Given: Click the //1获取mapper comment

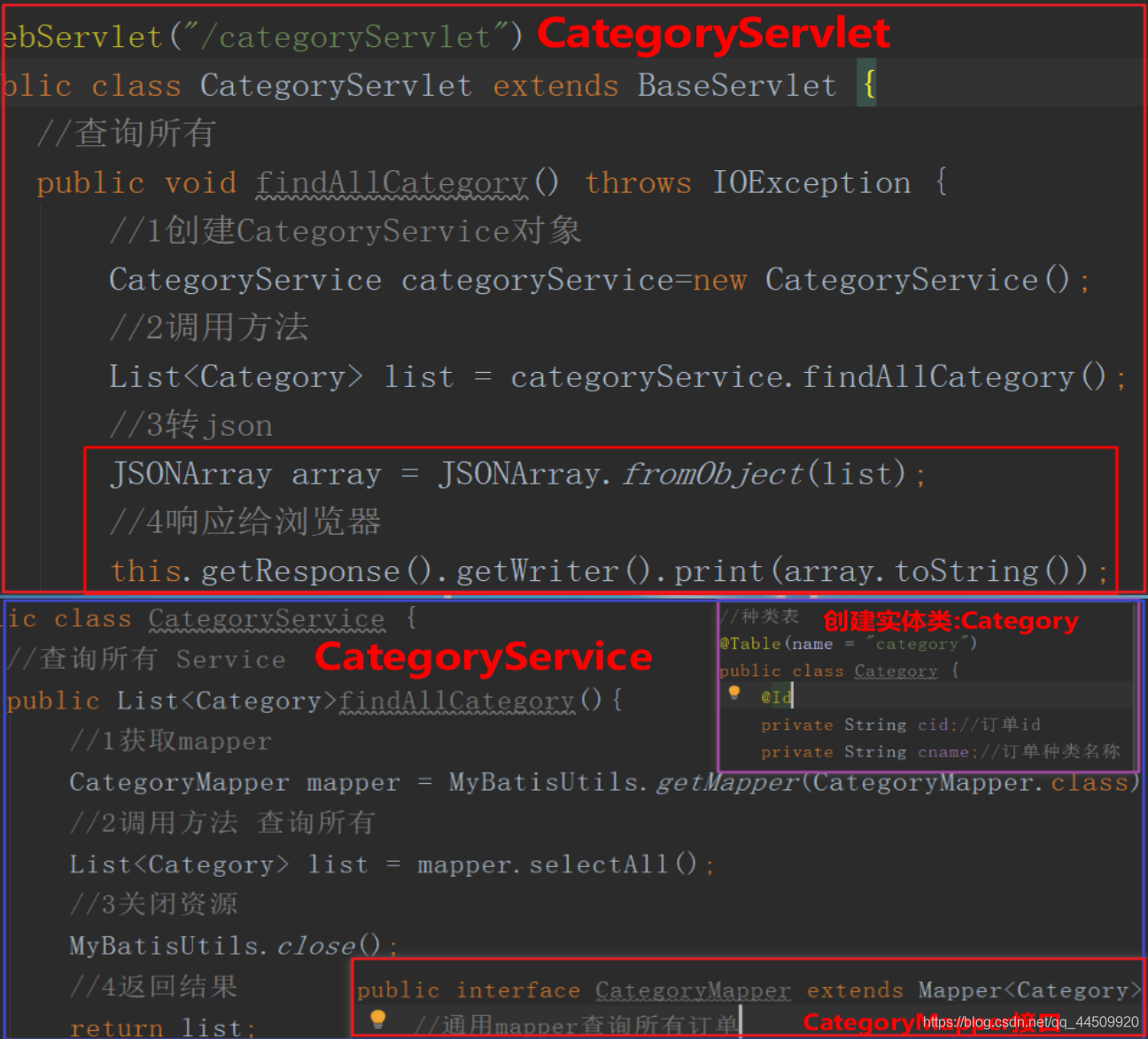Looking at the screenshot, I should tap(170, 741).
